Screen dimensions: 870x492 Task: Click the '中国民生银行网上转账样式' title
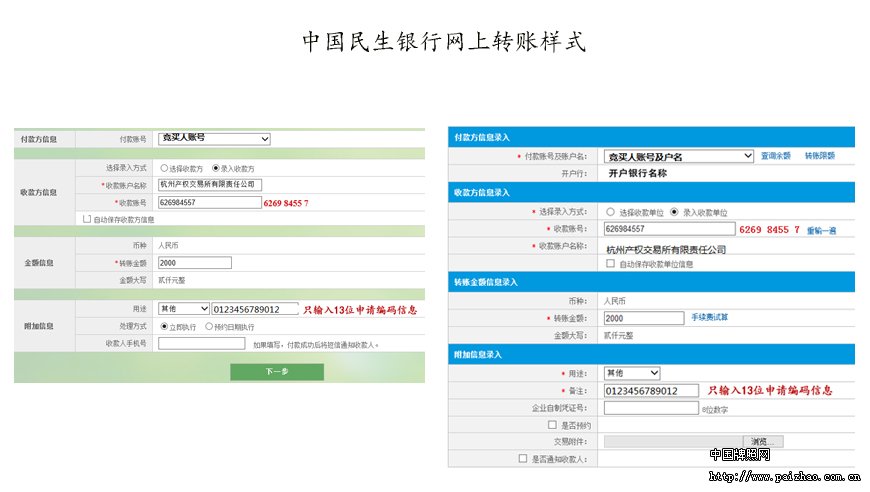click(444, 42)
